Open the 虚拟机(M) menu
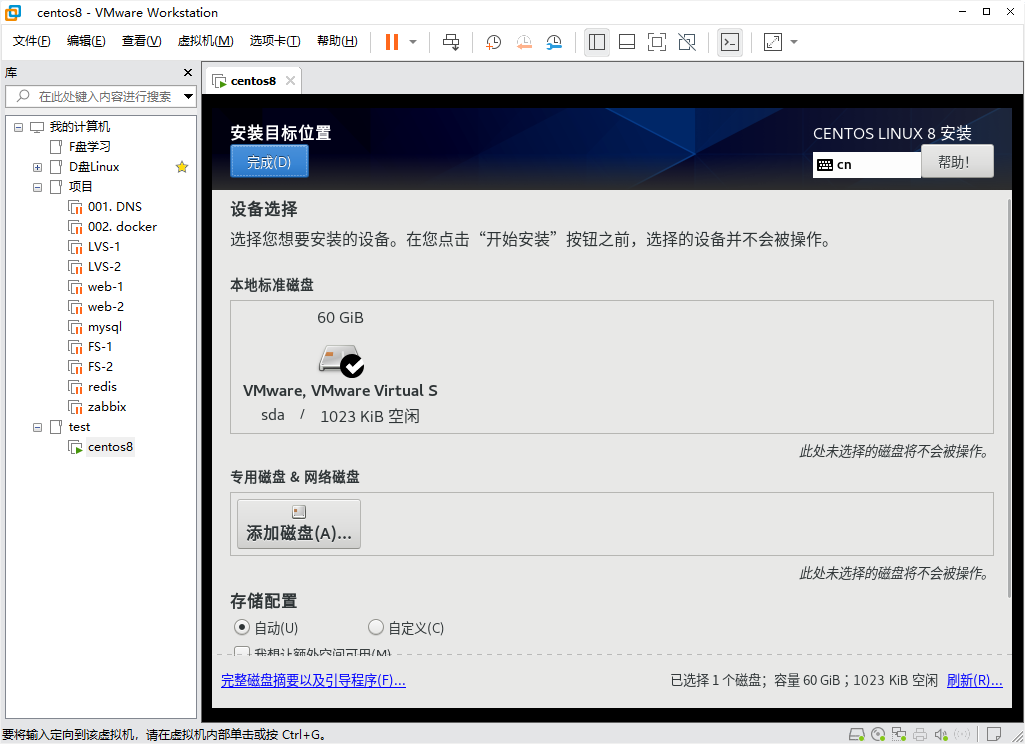Screen dimensions: 1025x744 click(x=205, y=41)
